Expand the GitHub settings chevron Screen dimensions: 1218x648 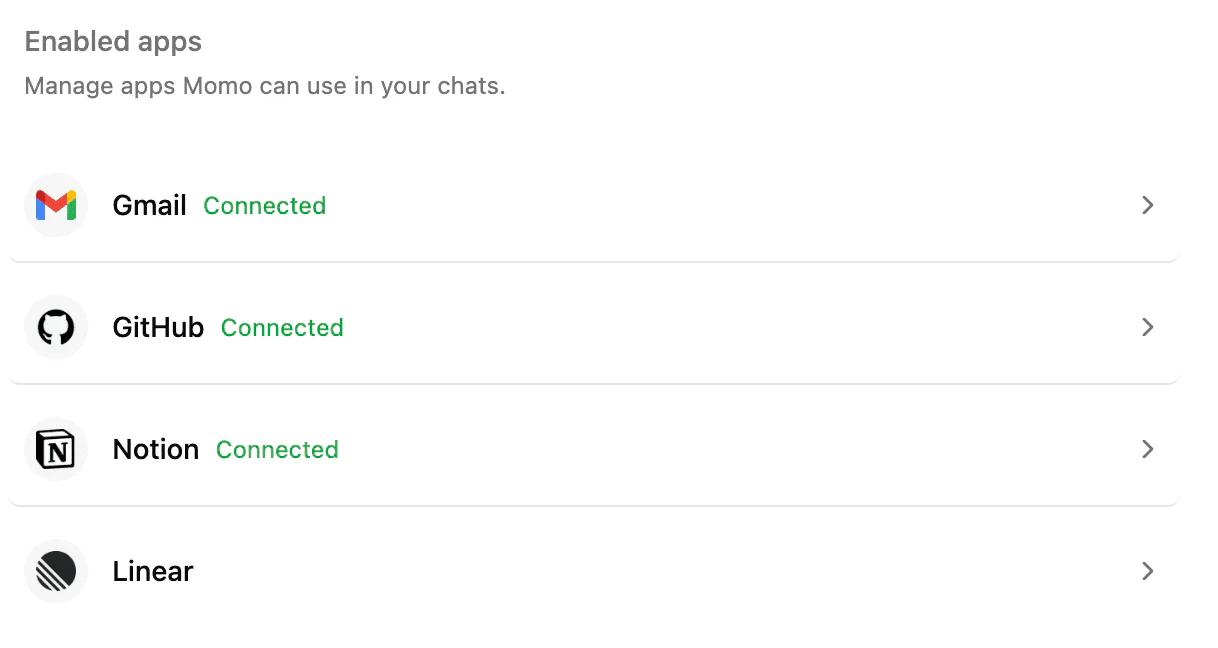coord(1148,327)
